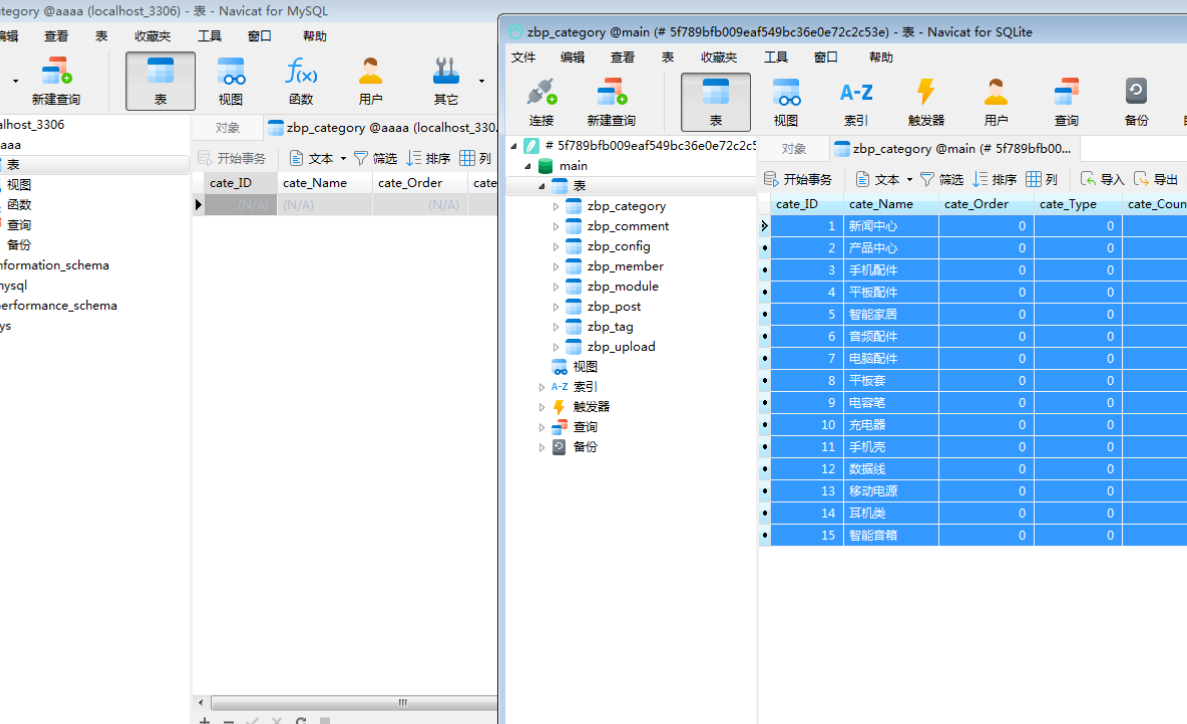Open the 帮助 menu in the MySQL window

(314, 36)
